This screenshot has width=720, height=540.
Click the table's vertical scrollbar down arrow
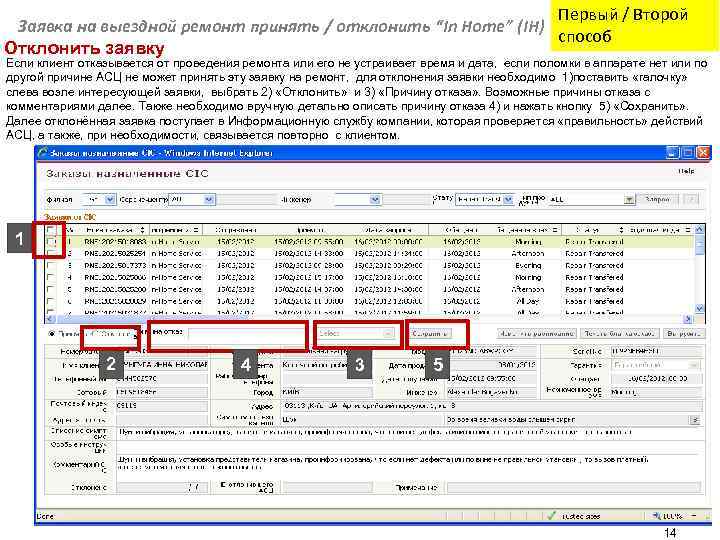[x=699, y=308]
